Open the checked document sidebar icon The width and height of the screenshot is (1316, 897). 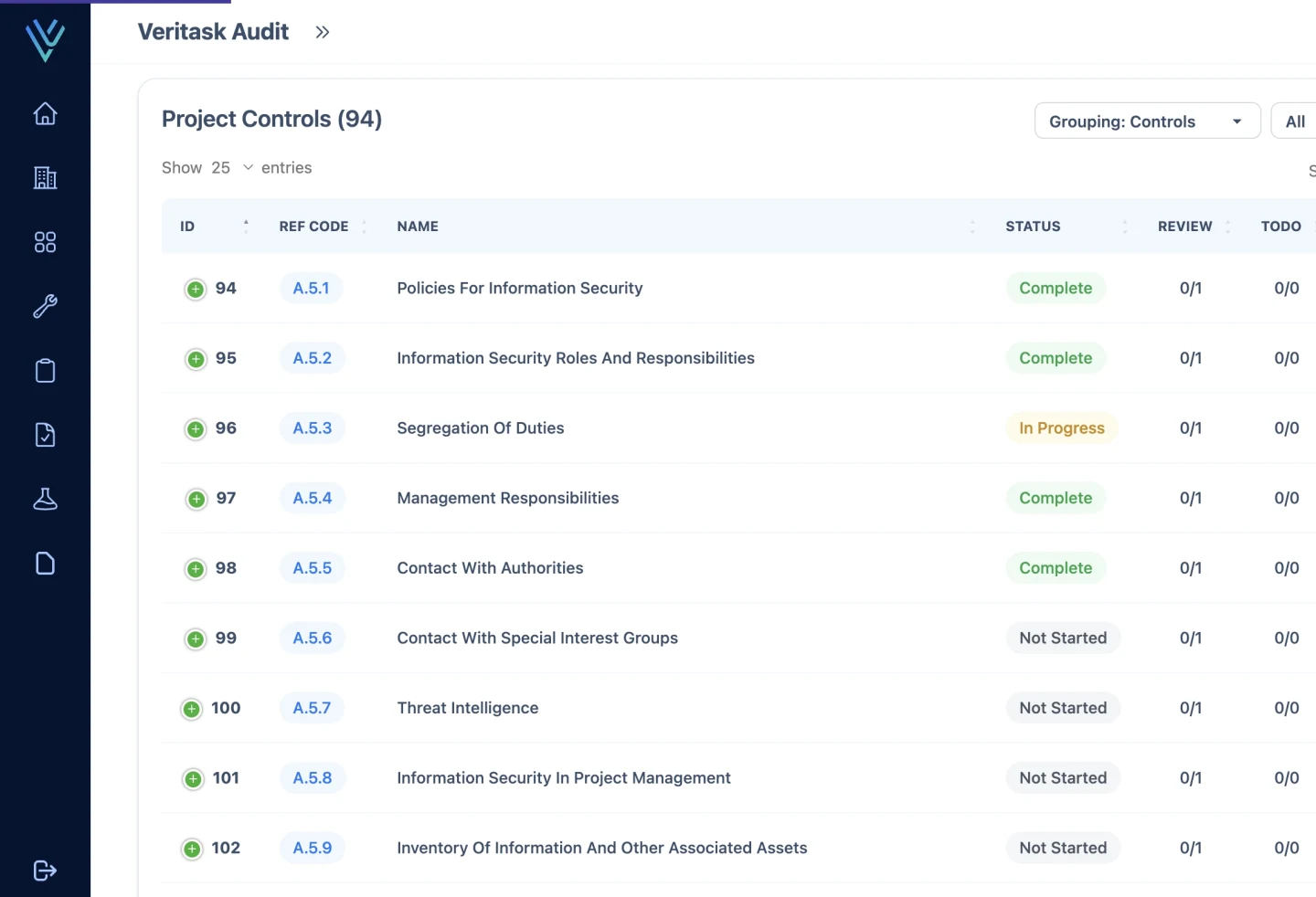click(45, 435)
